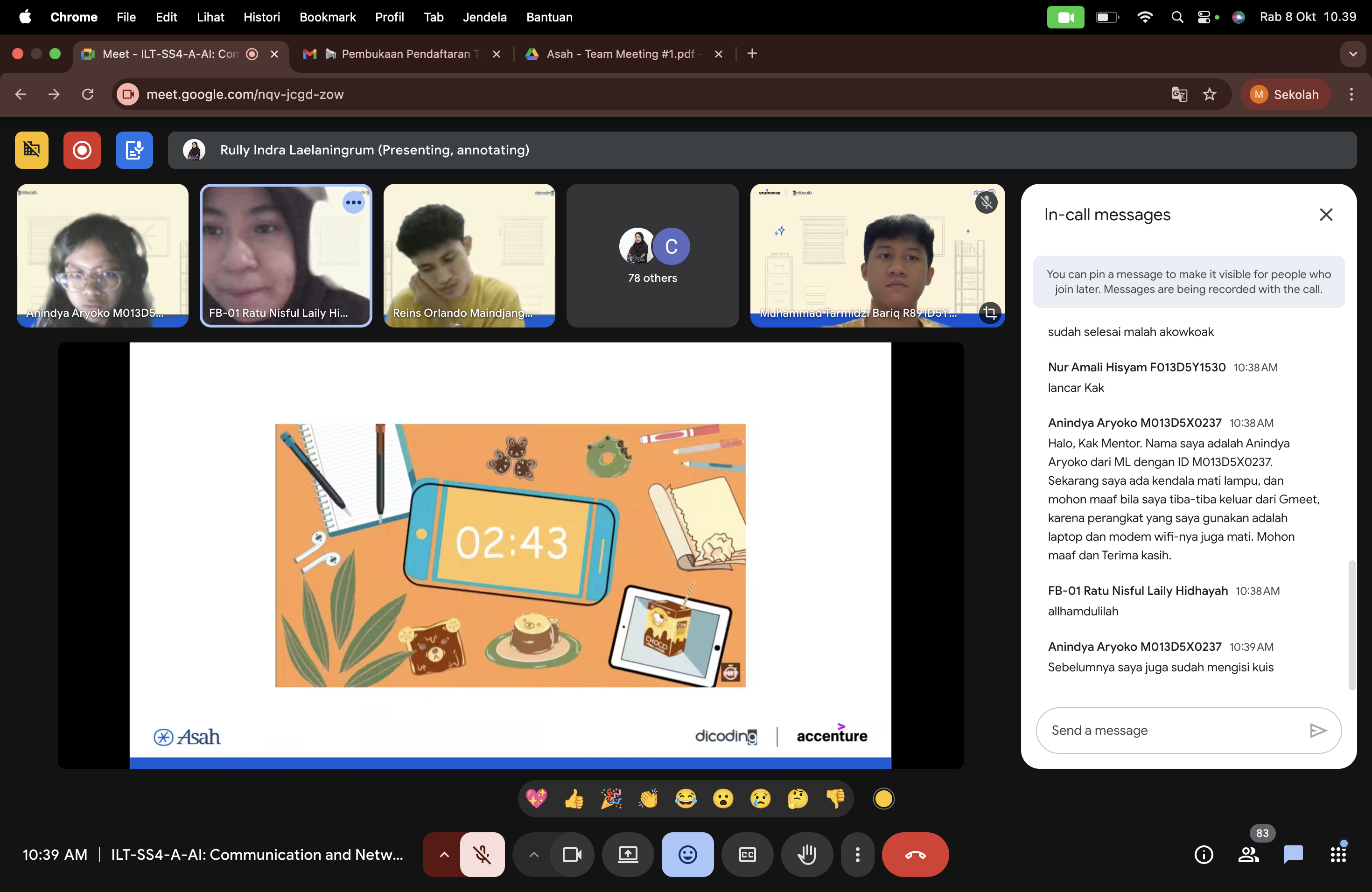Turn on closed captions button

pos(747,855)
